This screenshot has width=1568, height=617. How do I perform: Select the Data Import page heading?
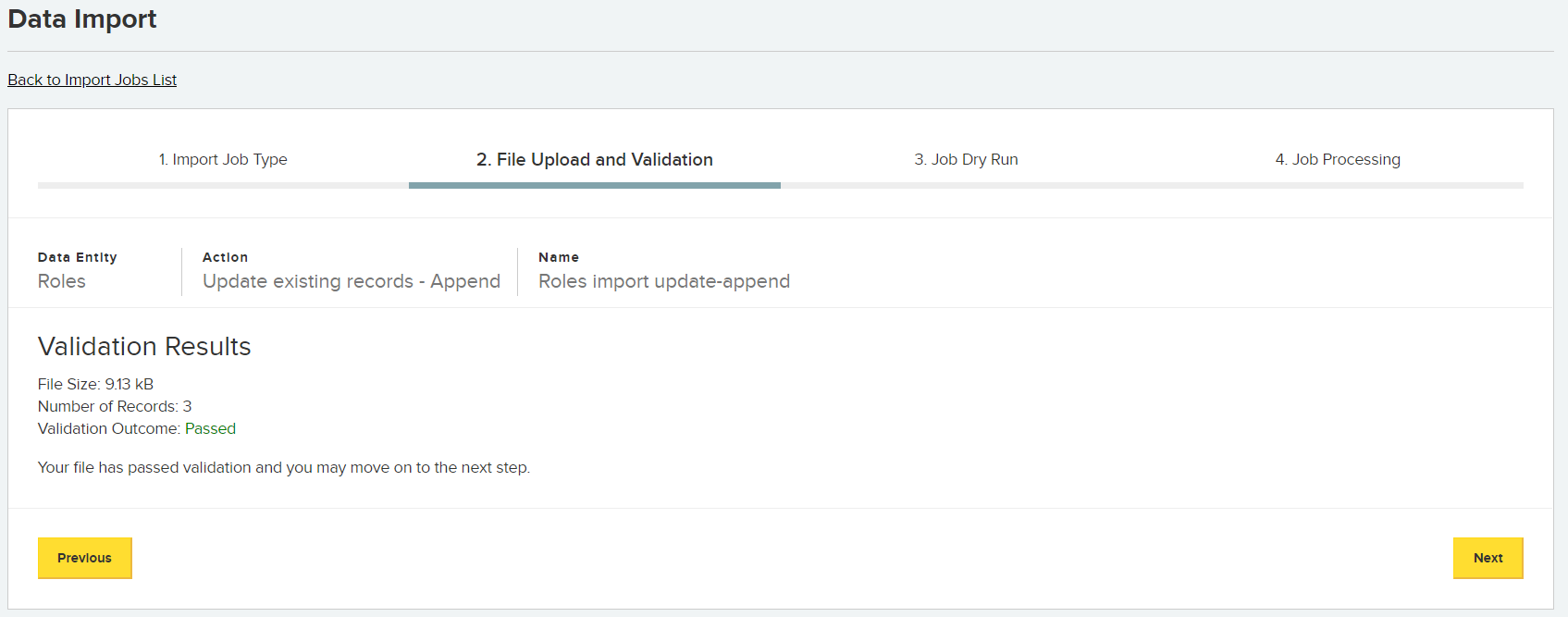coord(82,19)
